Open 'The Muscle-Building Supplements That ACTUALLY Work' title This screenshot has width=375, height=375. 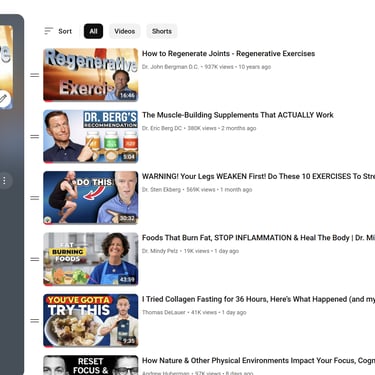pyautogui.click(x=238, y=115)
